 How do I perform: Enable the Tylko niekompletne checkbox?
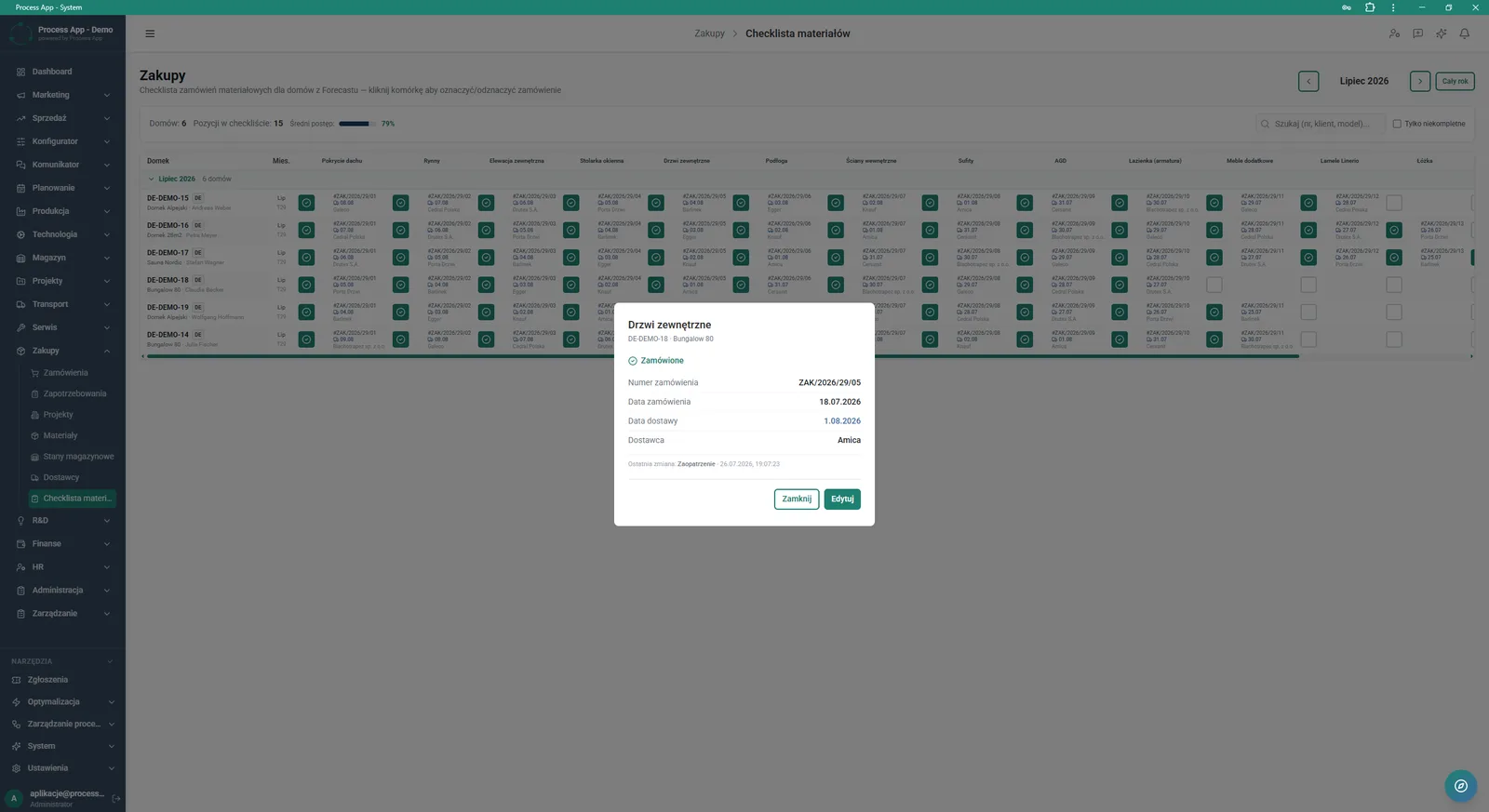pos(1397,124)
